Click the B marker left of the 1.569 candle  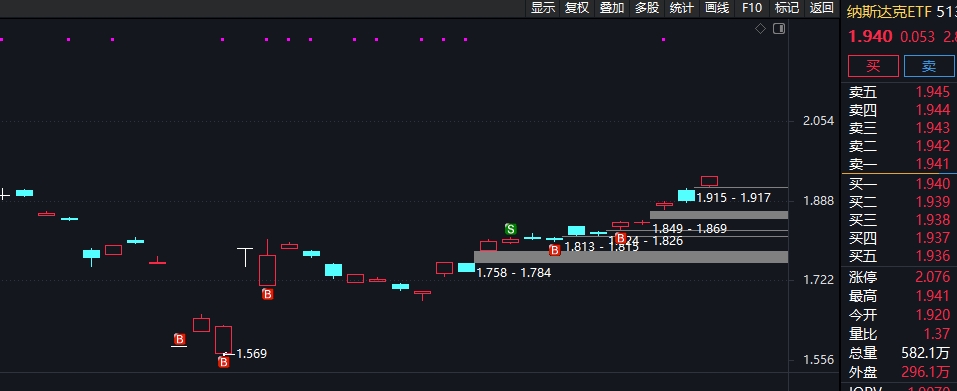[179, 339]
